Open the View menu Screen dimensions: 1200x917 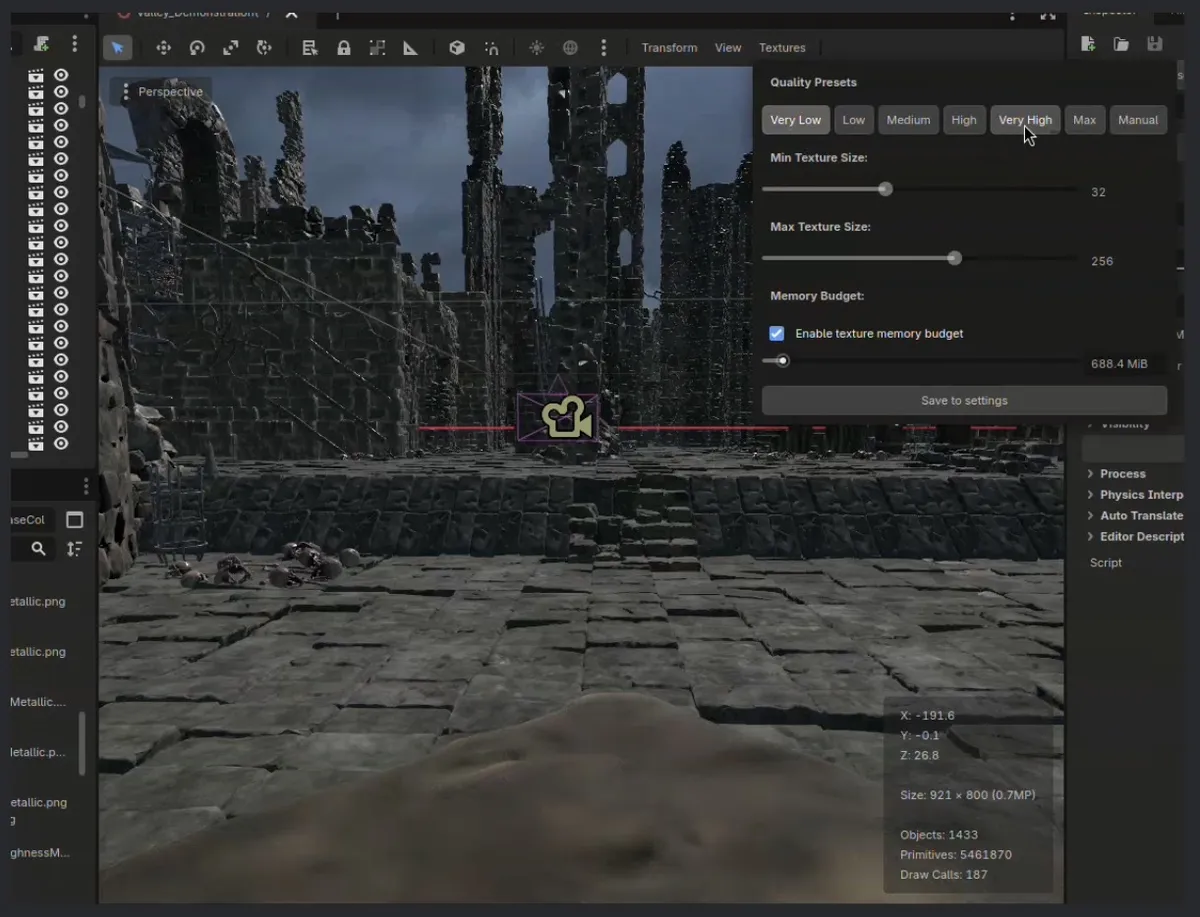tap(728, 47)
